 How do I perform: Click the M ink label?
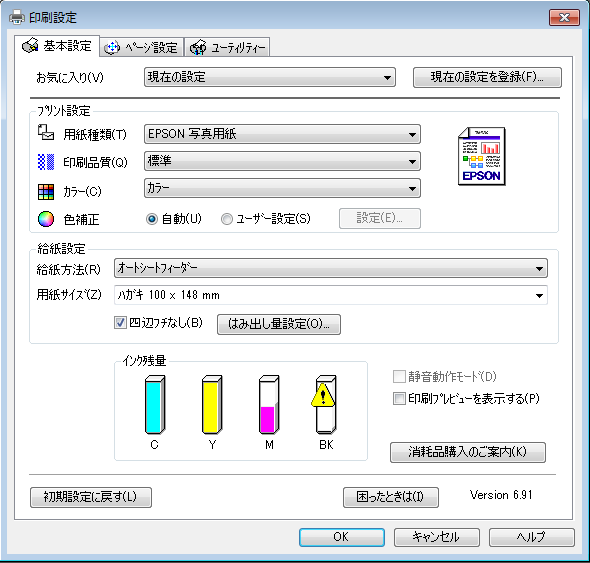tap(269, 445)
